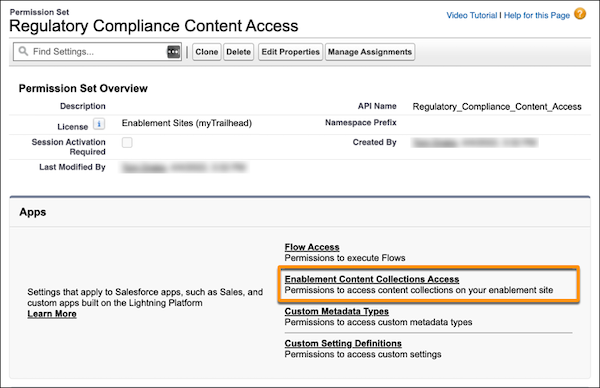Open Enablement Content Collections Access link
Viewport: 600px width, 388px height.
click(372, 279)
